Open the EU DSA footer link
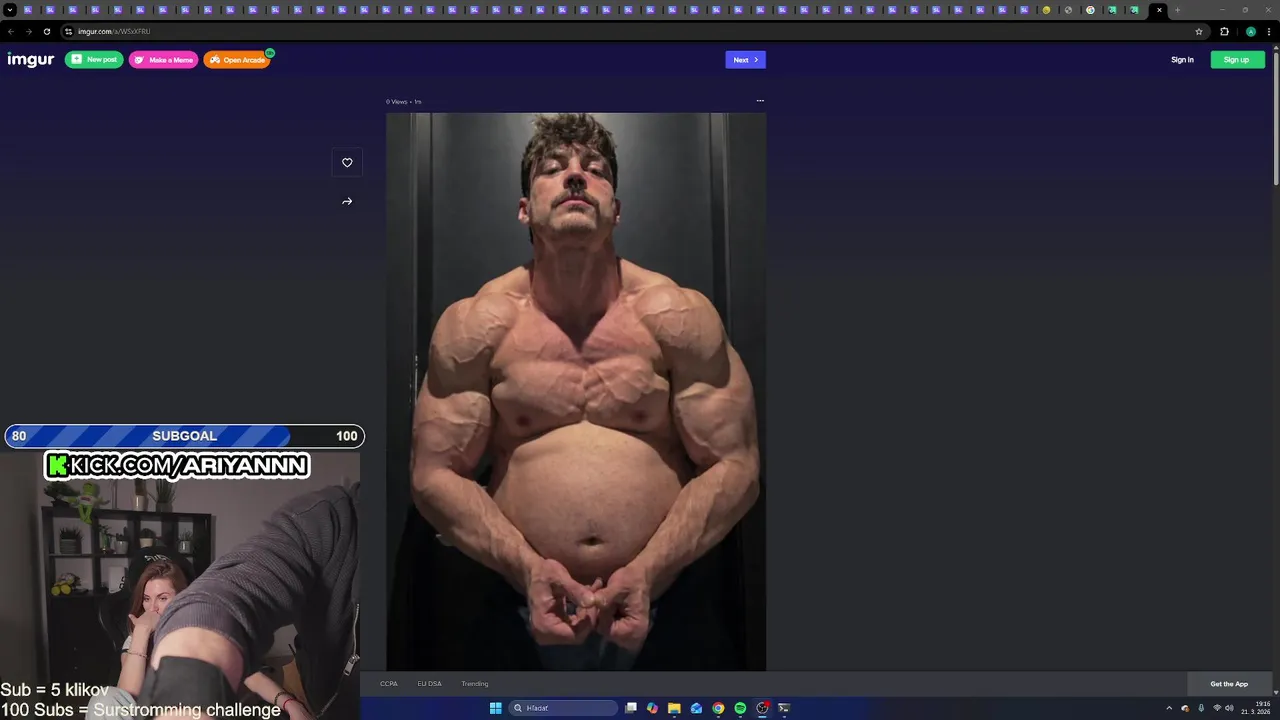1280x720 pixels. pos(429,684)
